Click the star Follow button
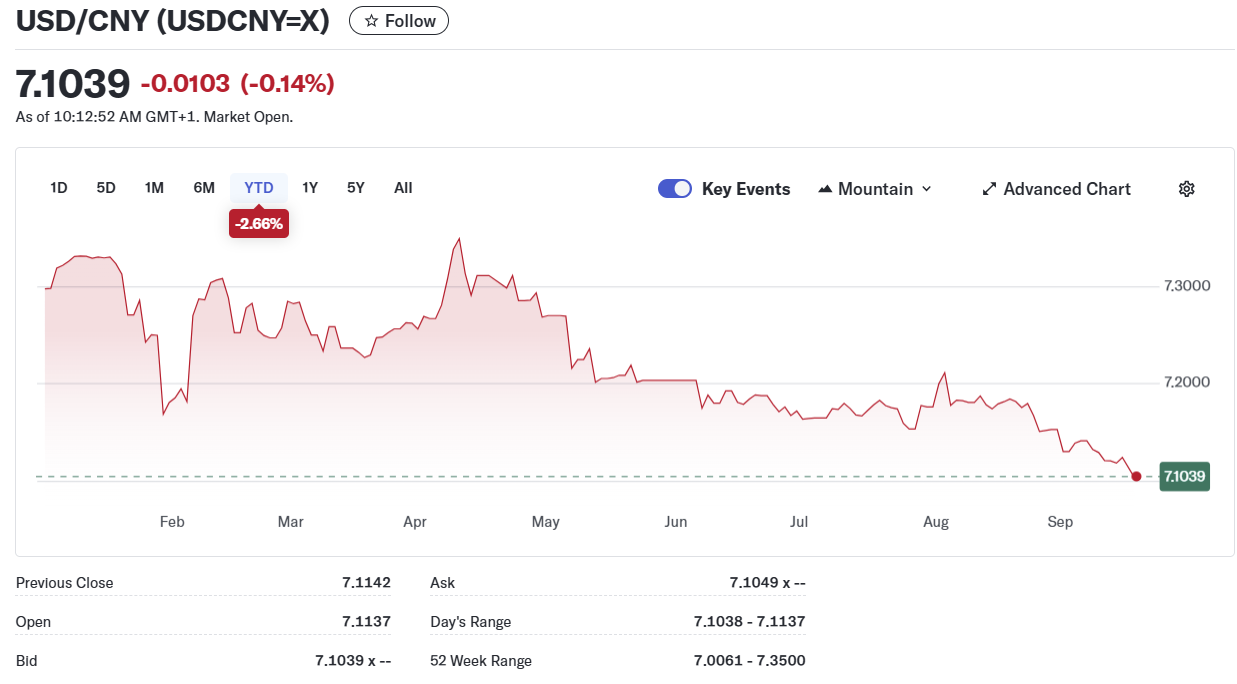The height and width of the screenshot is (684, 1237). (x=399, y=21)
